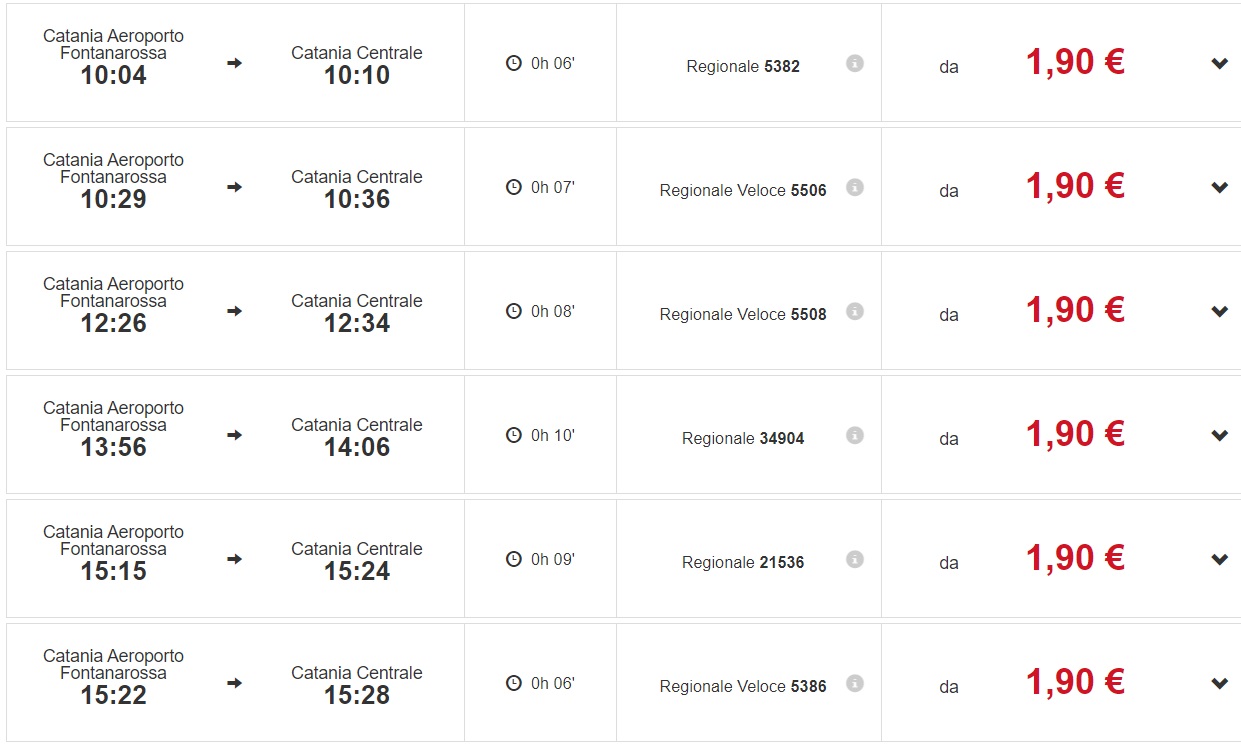1241x747 pixels.
Task: Show info for Regionale 34904 train
Action: [x=854, y=435]
